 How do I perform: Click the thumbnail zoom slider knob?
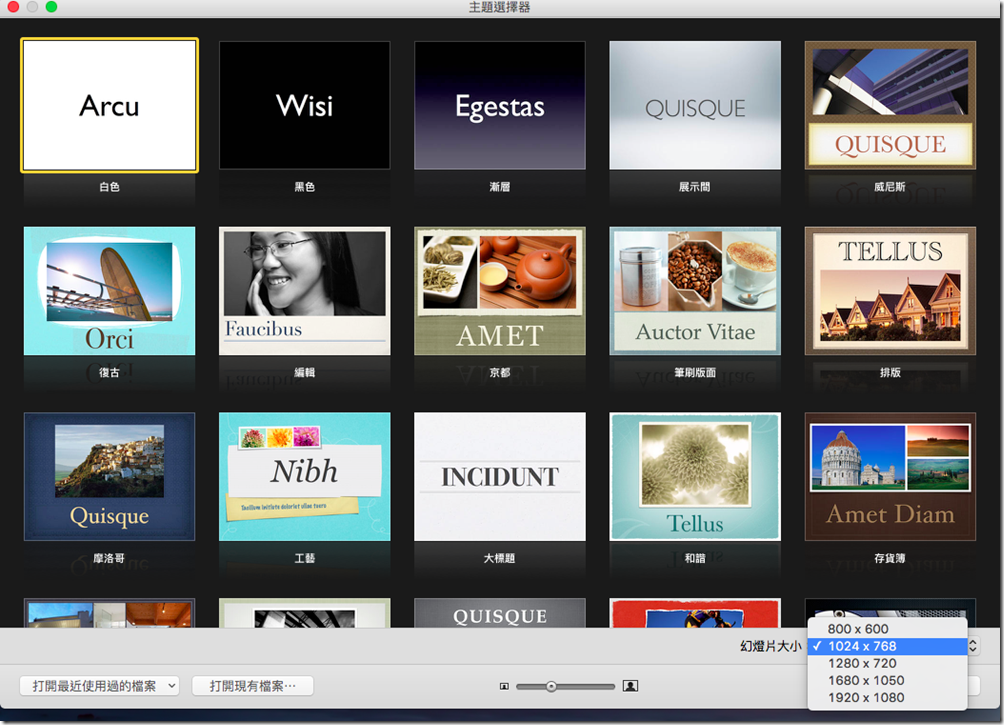point(551,686)
